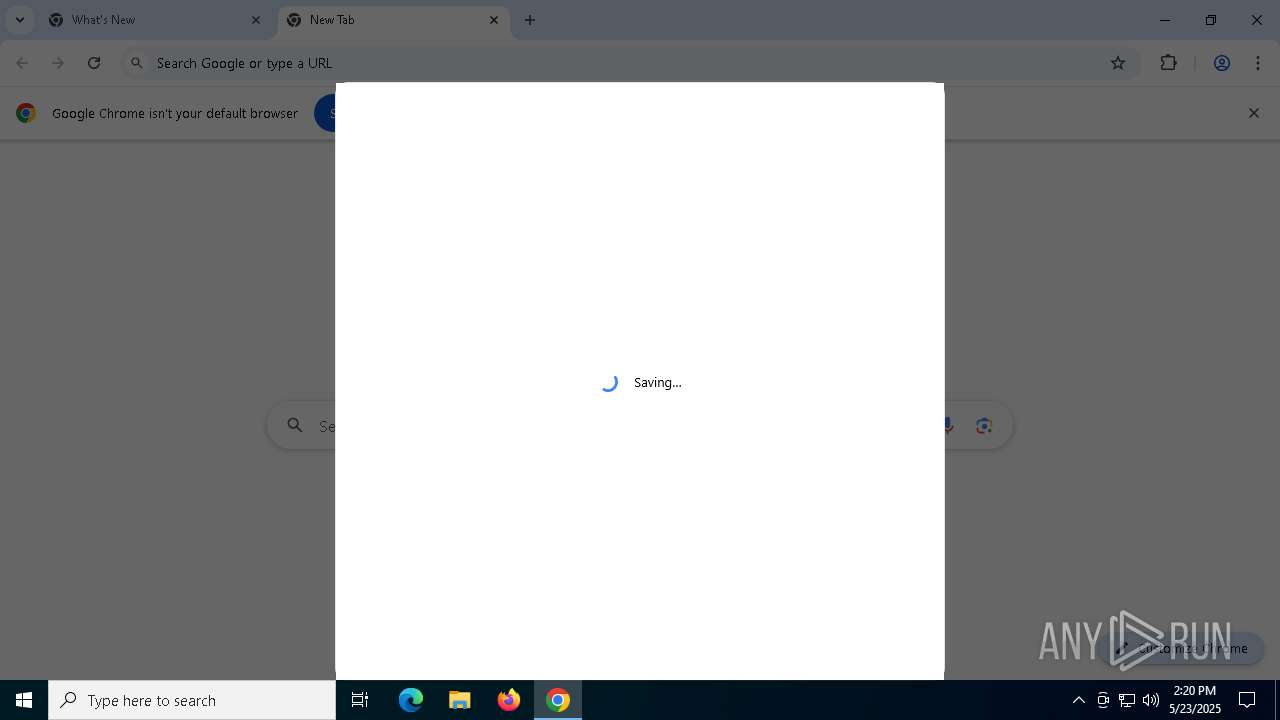Focus the taskbar search box
This screenshot has width=1280, height=720.
[192, 700]
